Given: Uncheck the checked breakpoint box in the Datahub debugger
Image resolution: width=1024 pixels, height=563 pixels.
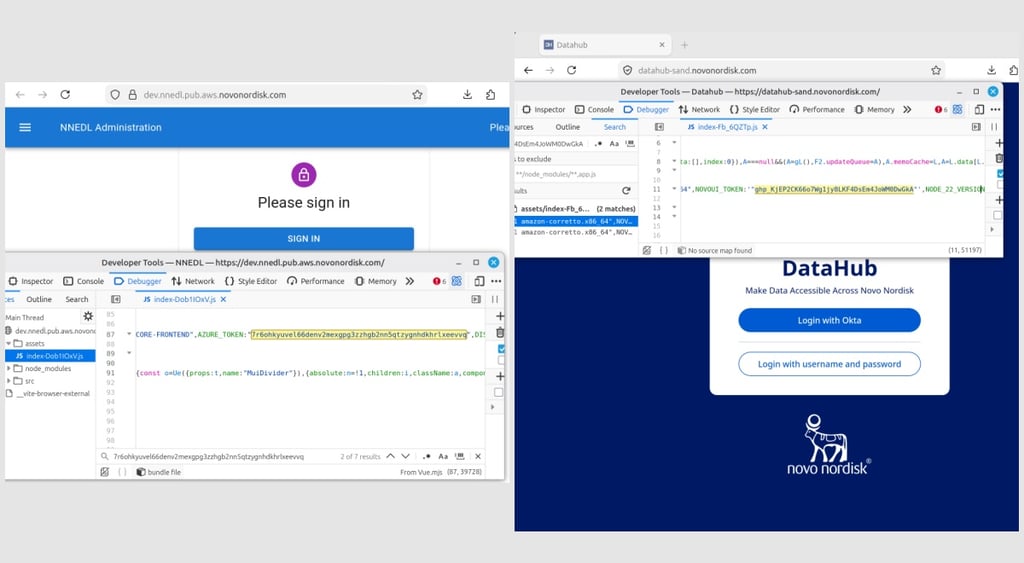Looking at the screenshot, I should tap(1000, 174).
